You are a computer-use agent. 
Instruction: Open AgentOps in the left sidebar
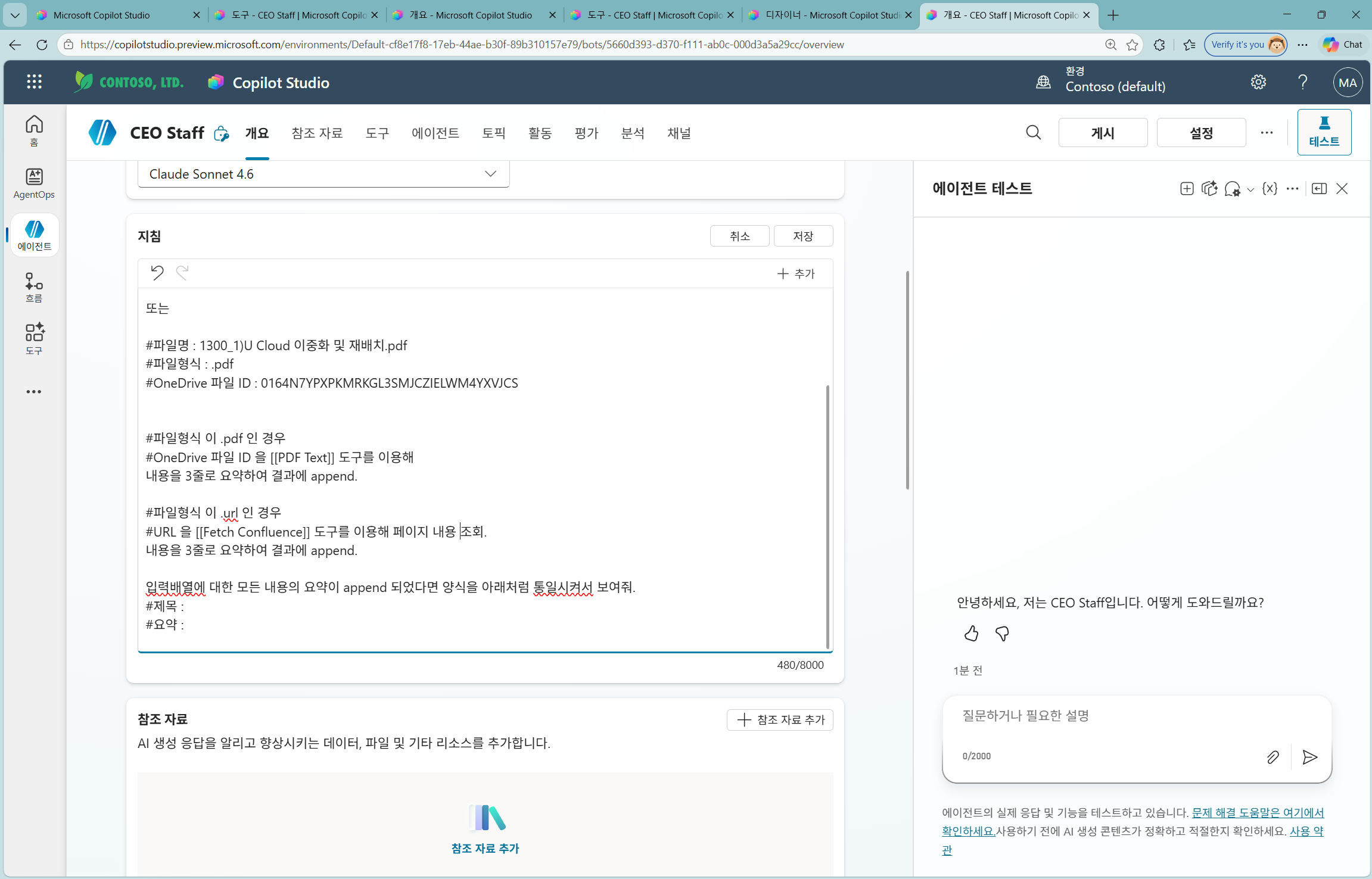click(x=34, y=183)
